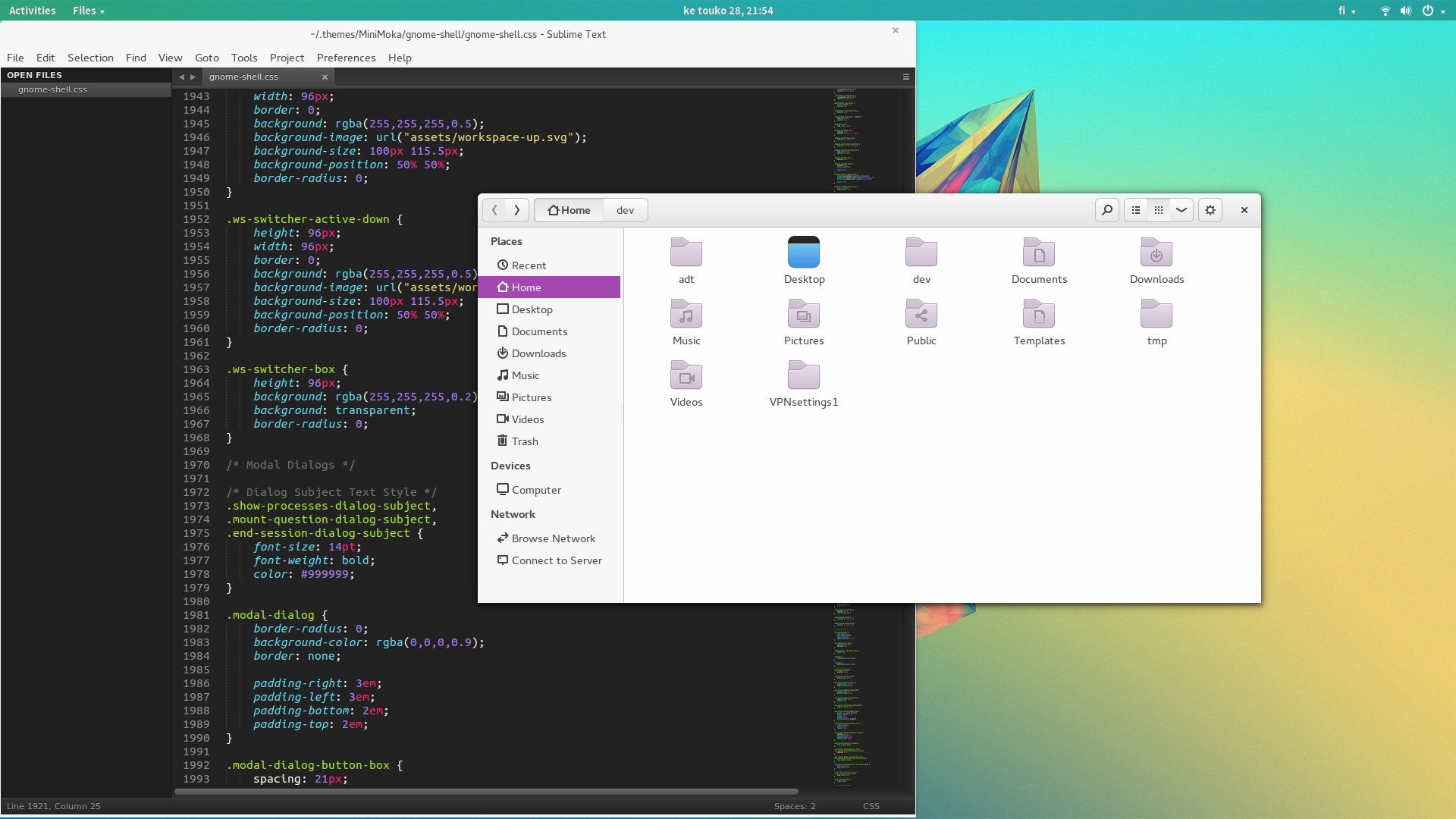Go forward with the right arrow button
The width and height of the screenshot is (1456, 819).
(x=517, y=210)
